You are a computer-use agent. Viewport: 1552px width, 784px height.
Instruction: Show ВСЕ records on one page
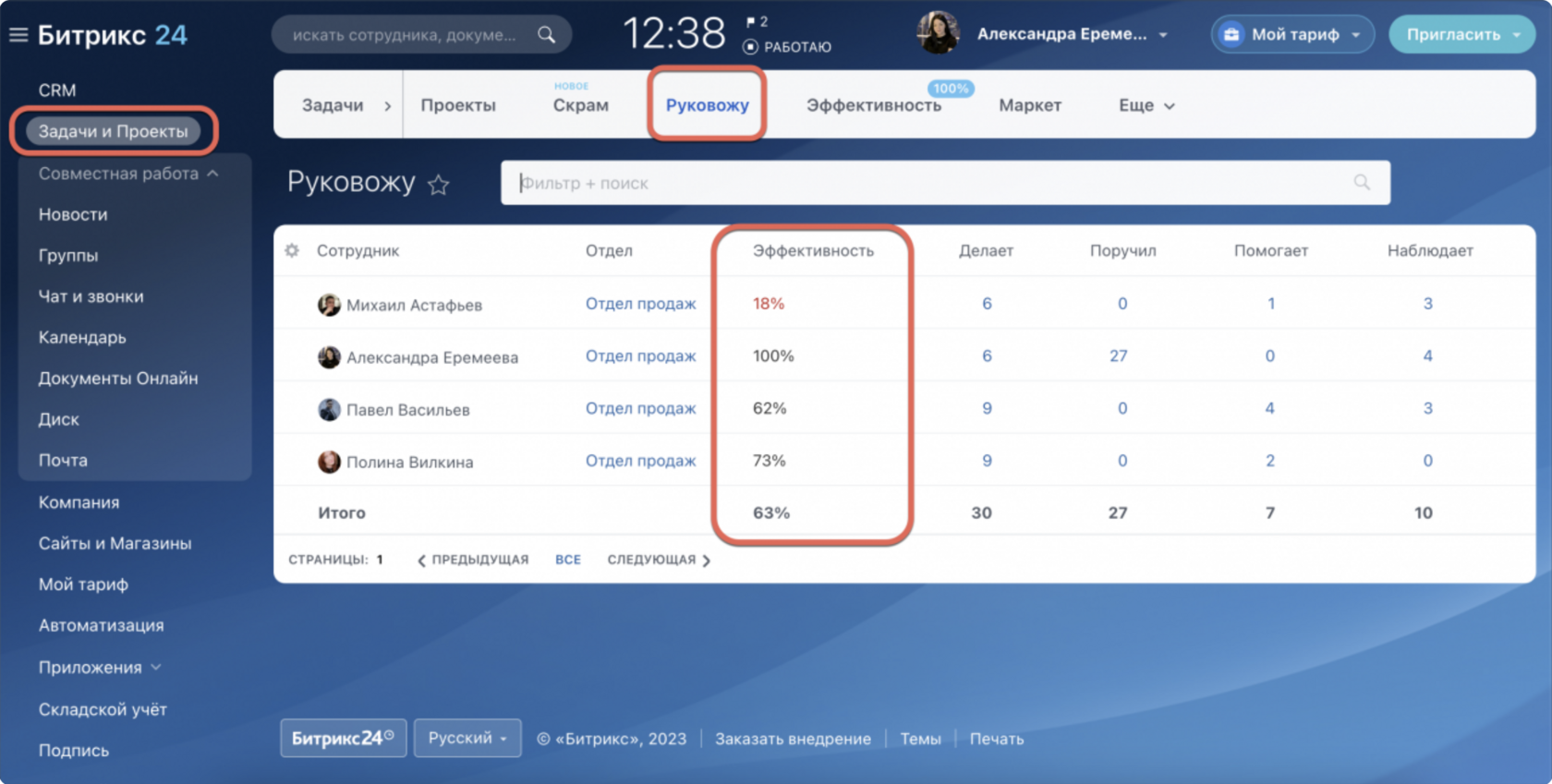[x=568, y=560]
